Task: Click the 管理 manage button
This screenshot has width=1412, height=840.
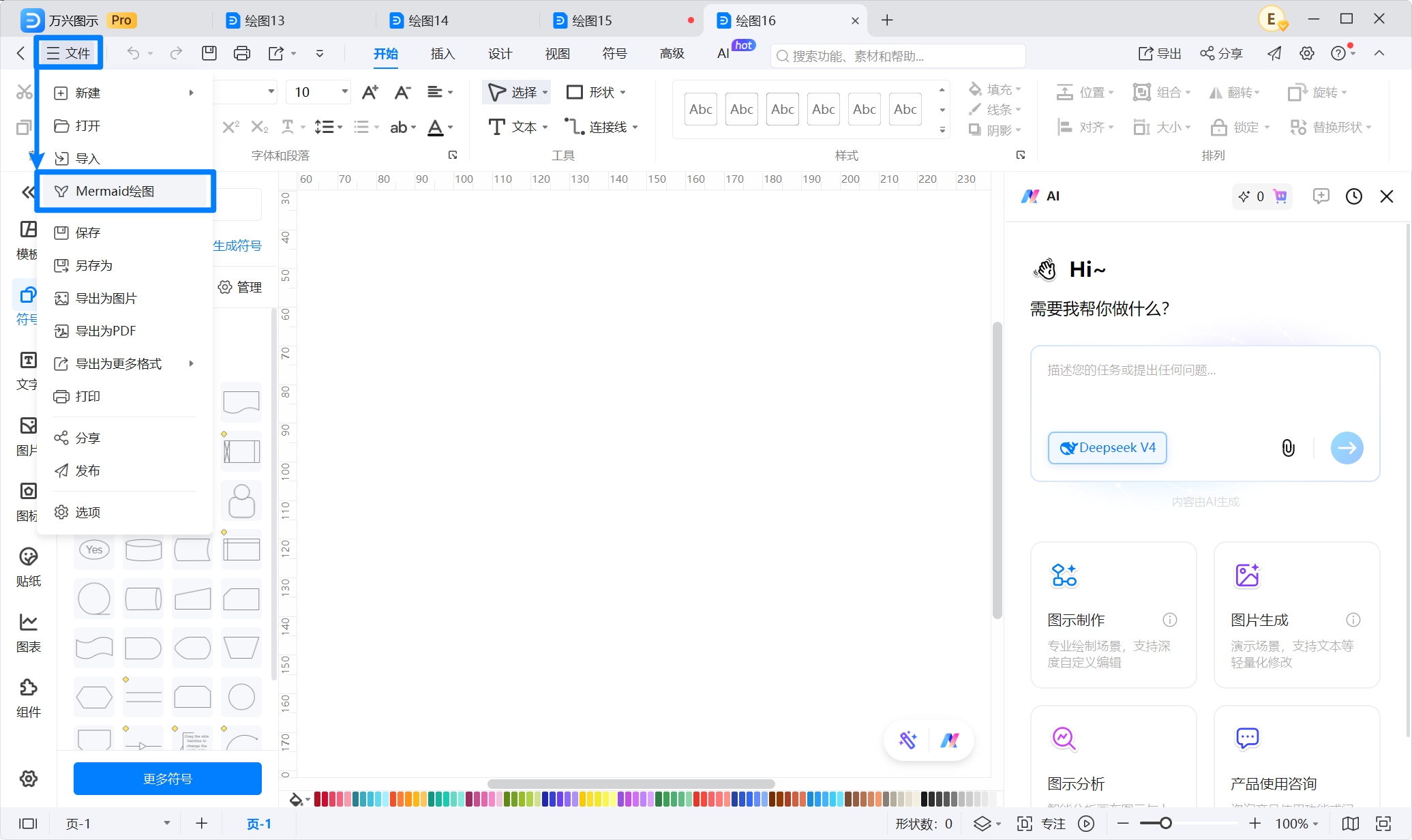Action: pyautogui.click(x=240, y=287)
